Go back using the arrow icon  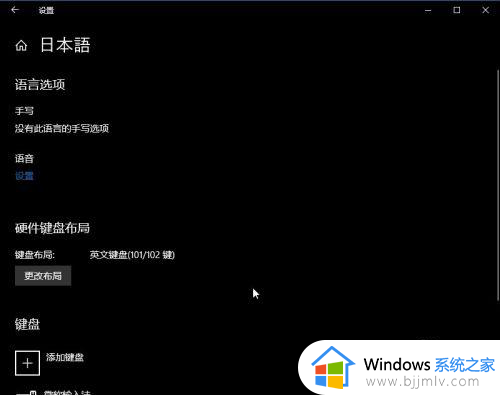pyautogui.click(x=15, y=10)
